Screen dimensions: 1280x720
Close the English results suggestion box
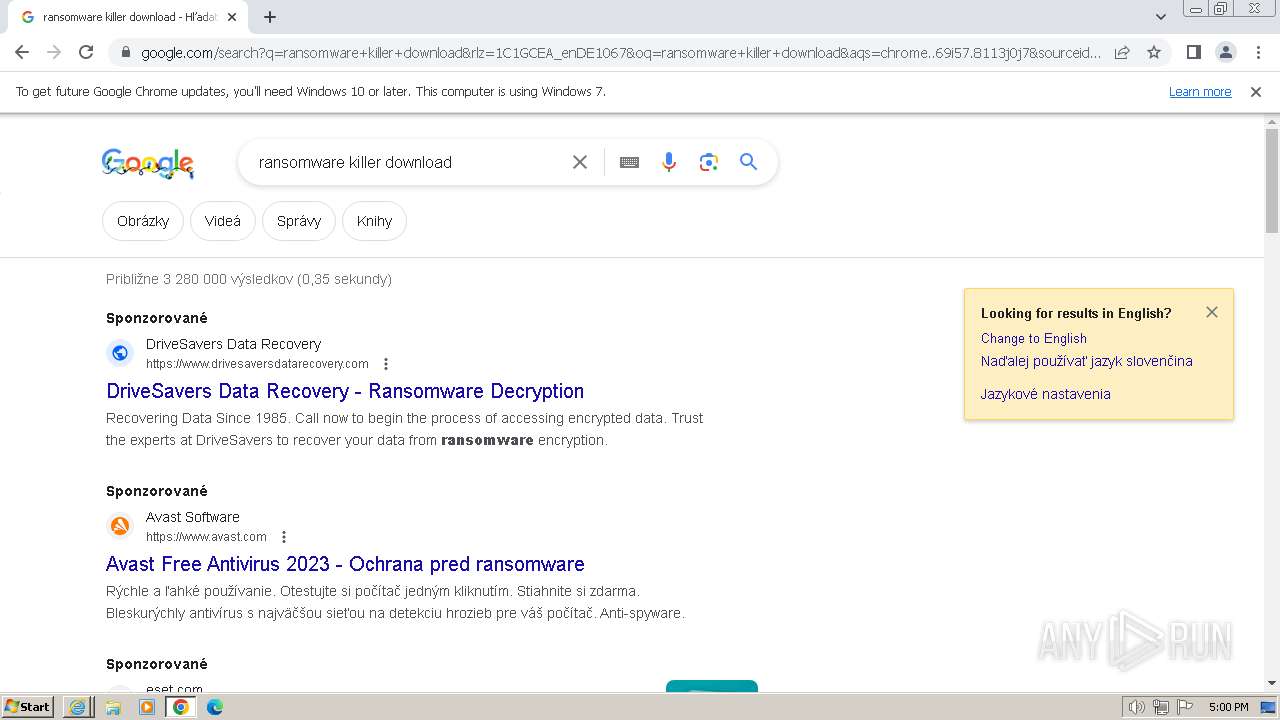1212,312
